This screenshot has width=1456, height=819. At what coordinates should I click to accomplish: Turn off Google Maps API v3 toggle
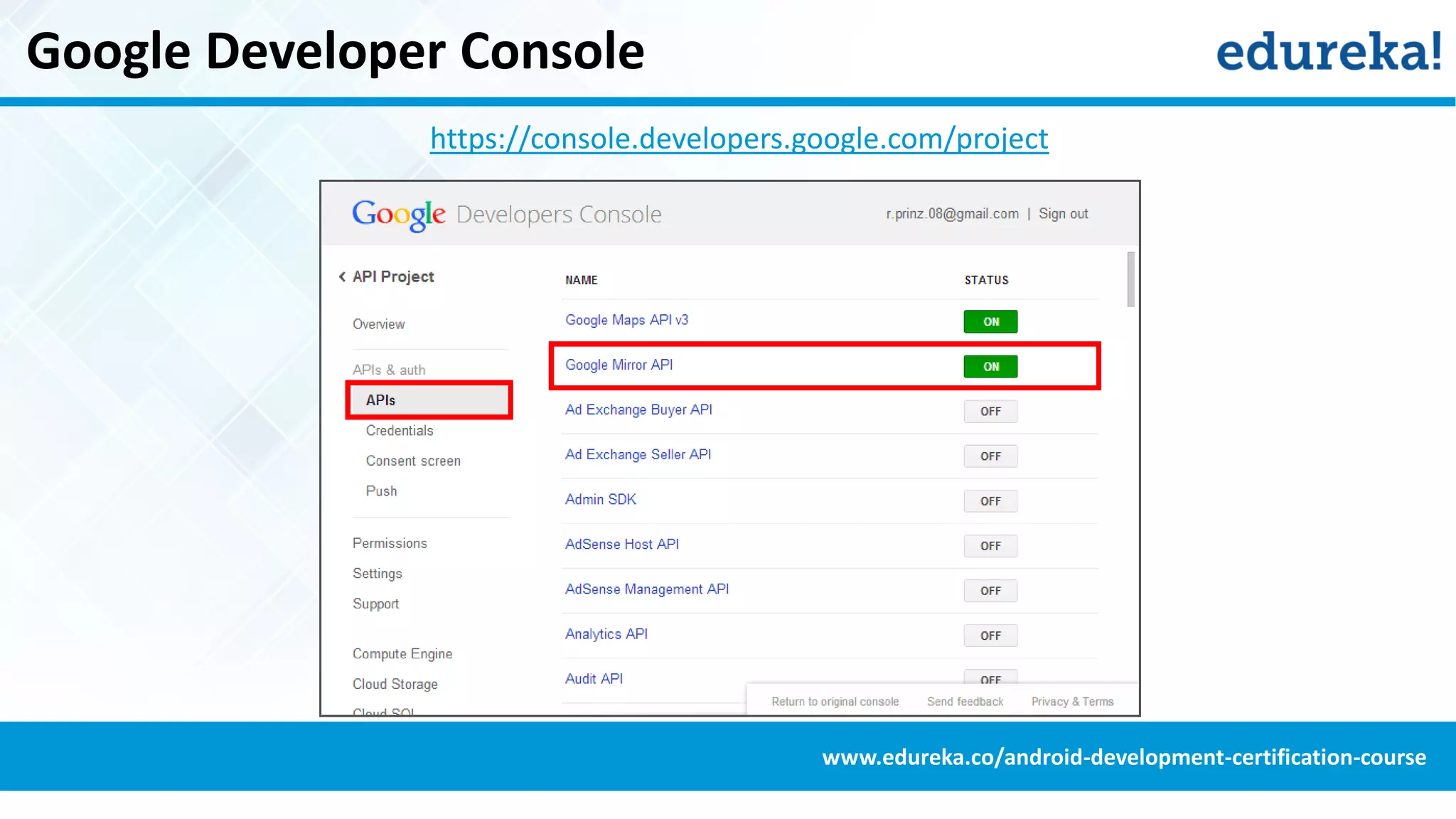[x=990, y=321]
